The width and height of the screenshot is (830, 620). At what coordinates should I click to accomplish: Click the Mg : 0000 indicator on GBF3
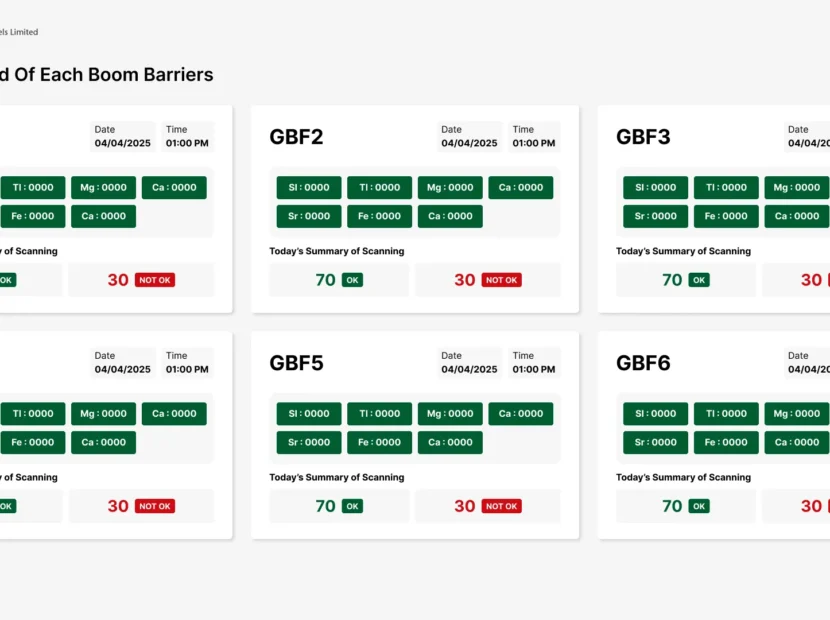(x=796, y=187)
